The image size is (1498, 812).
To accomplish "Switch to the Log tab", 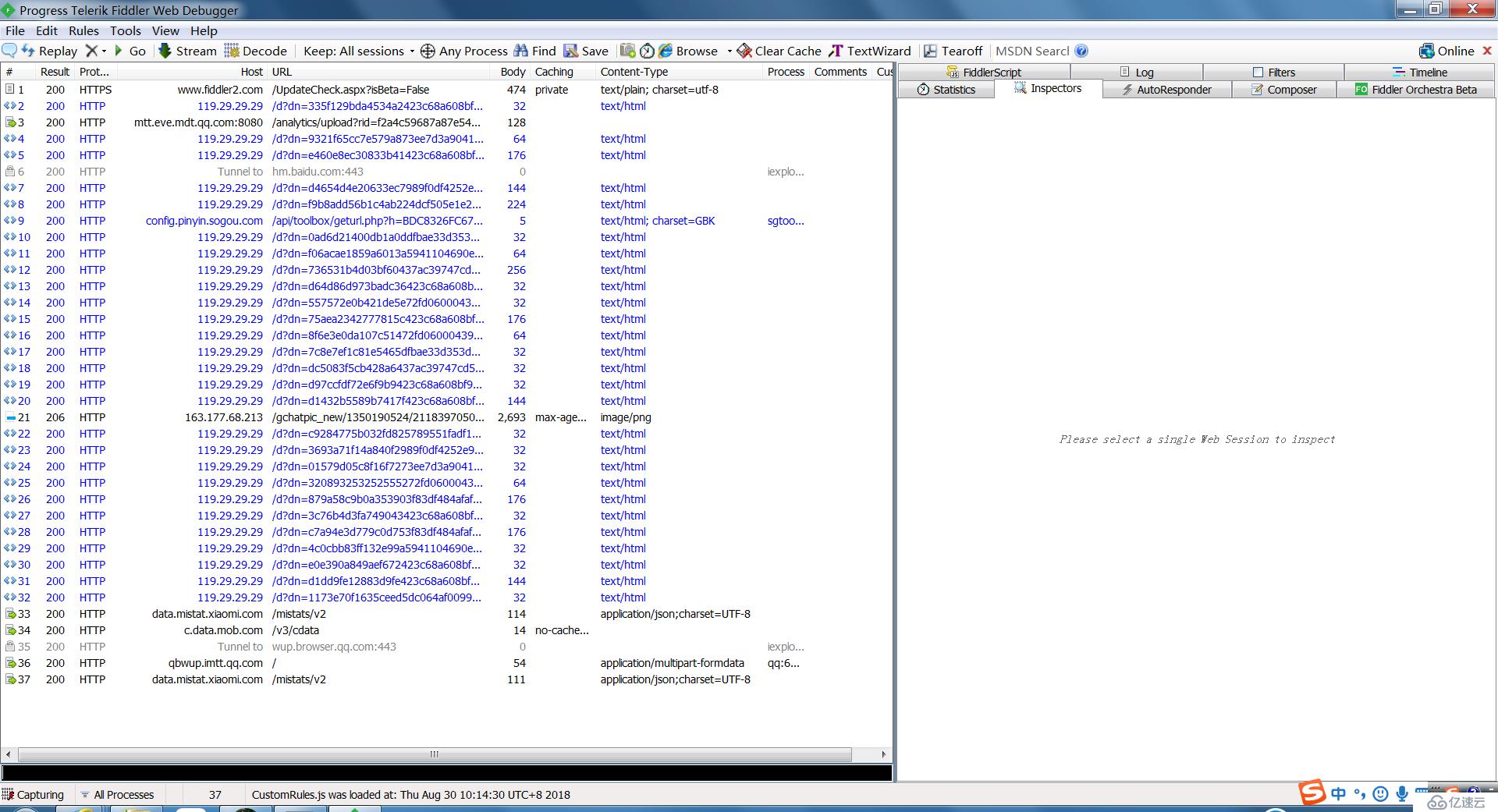I will click(1137, 72).
